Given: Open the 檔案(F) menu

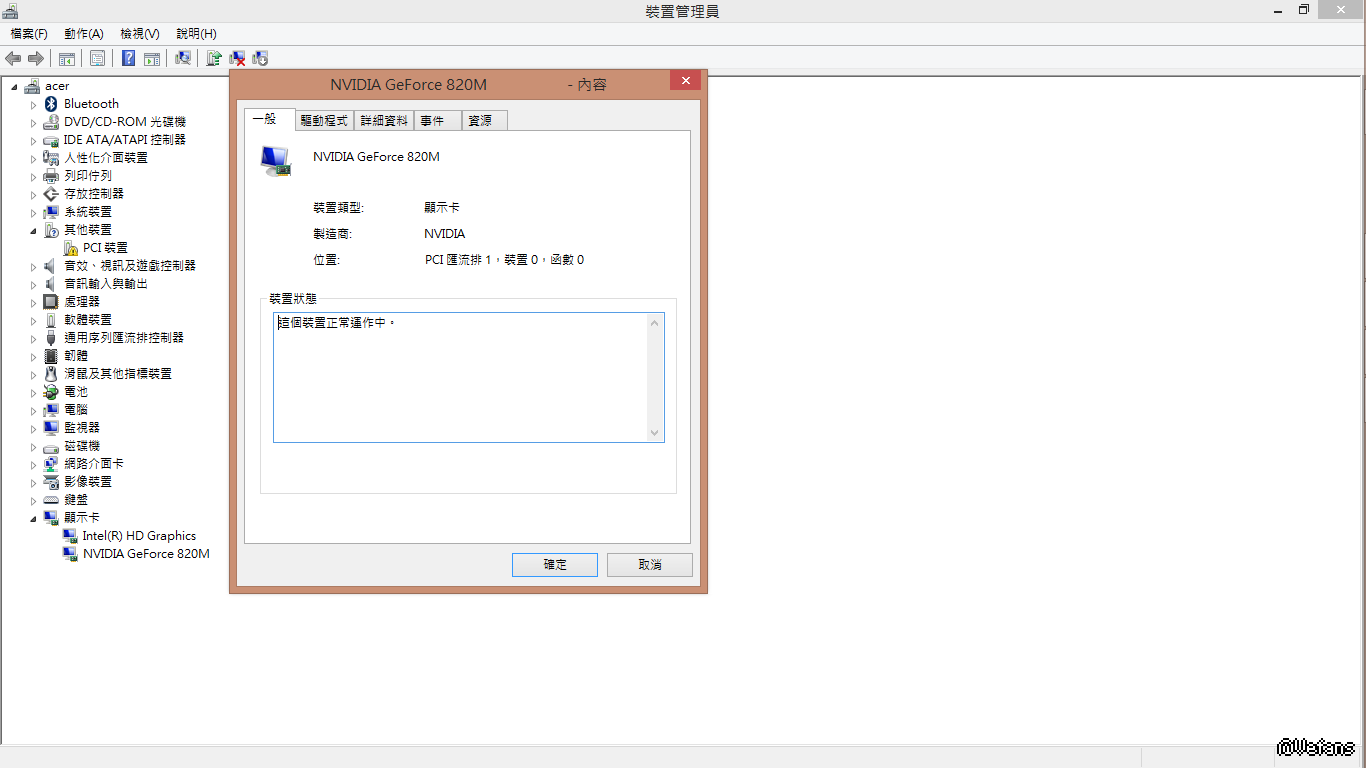Looking at the screenshot, I should 29,34.
